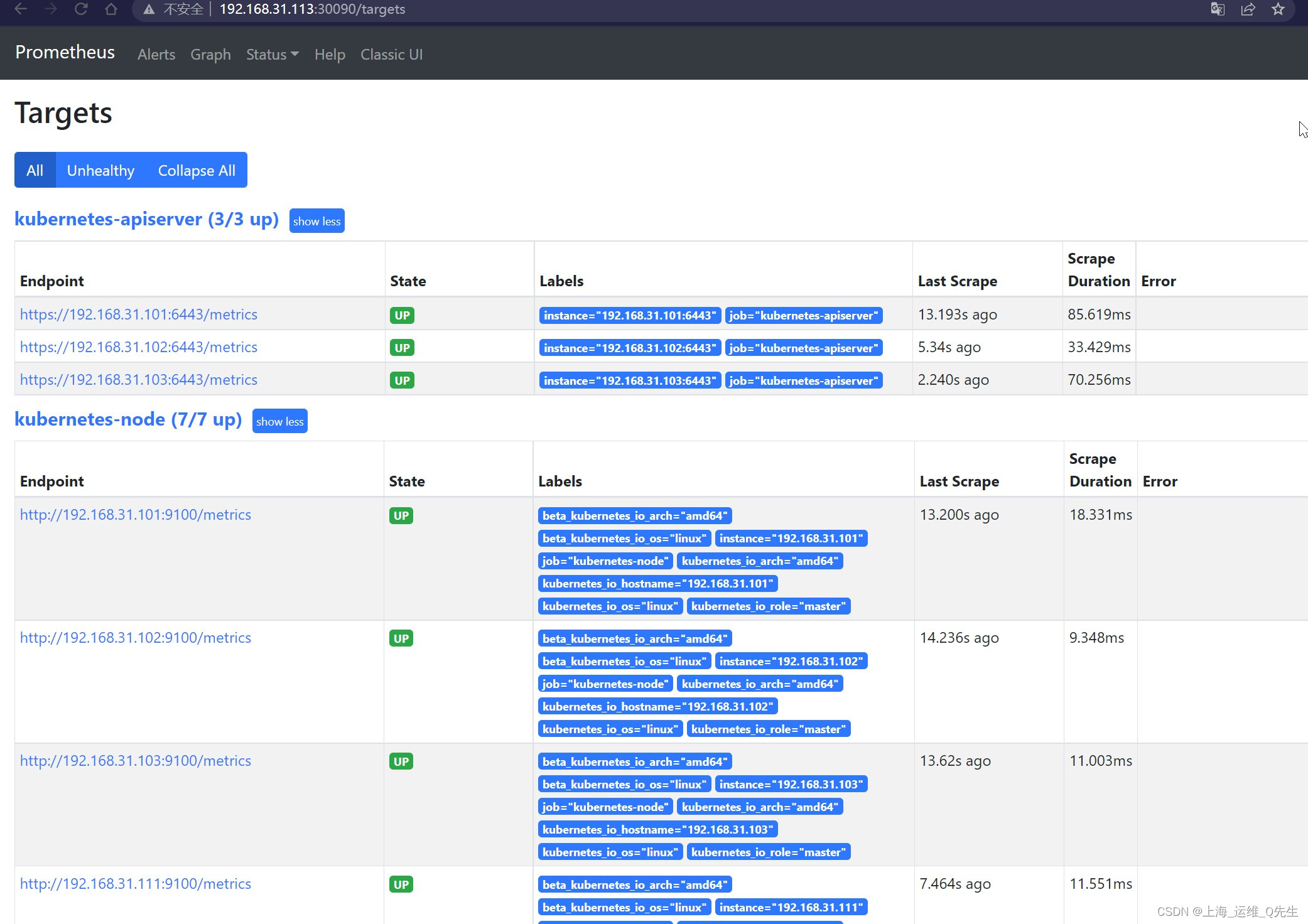
Task: Open the Help menu item
Action: click(x=330, y=55)
